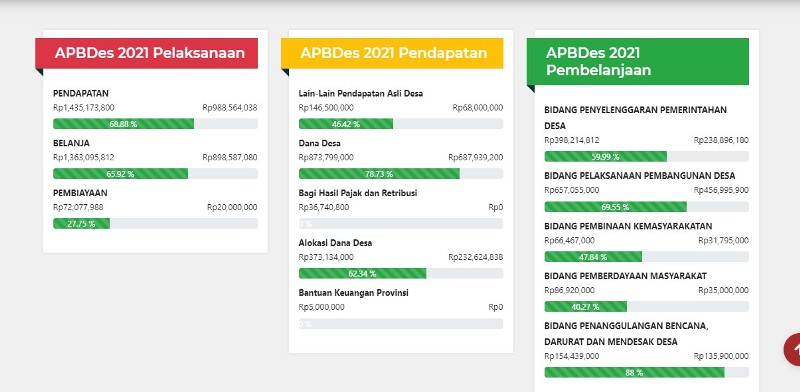Click the amount Rp687,939,200
This screenshot has height=392, width=800.
(x=476, y=158)
